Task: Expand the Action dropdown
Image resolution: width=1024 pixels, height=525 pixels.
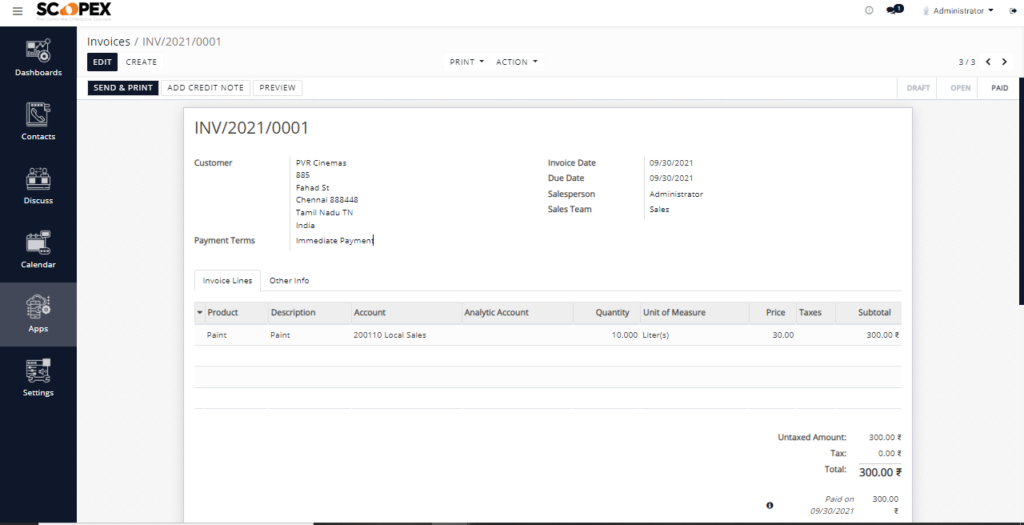Action: click(517, 62)
